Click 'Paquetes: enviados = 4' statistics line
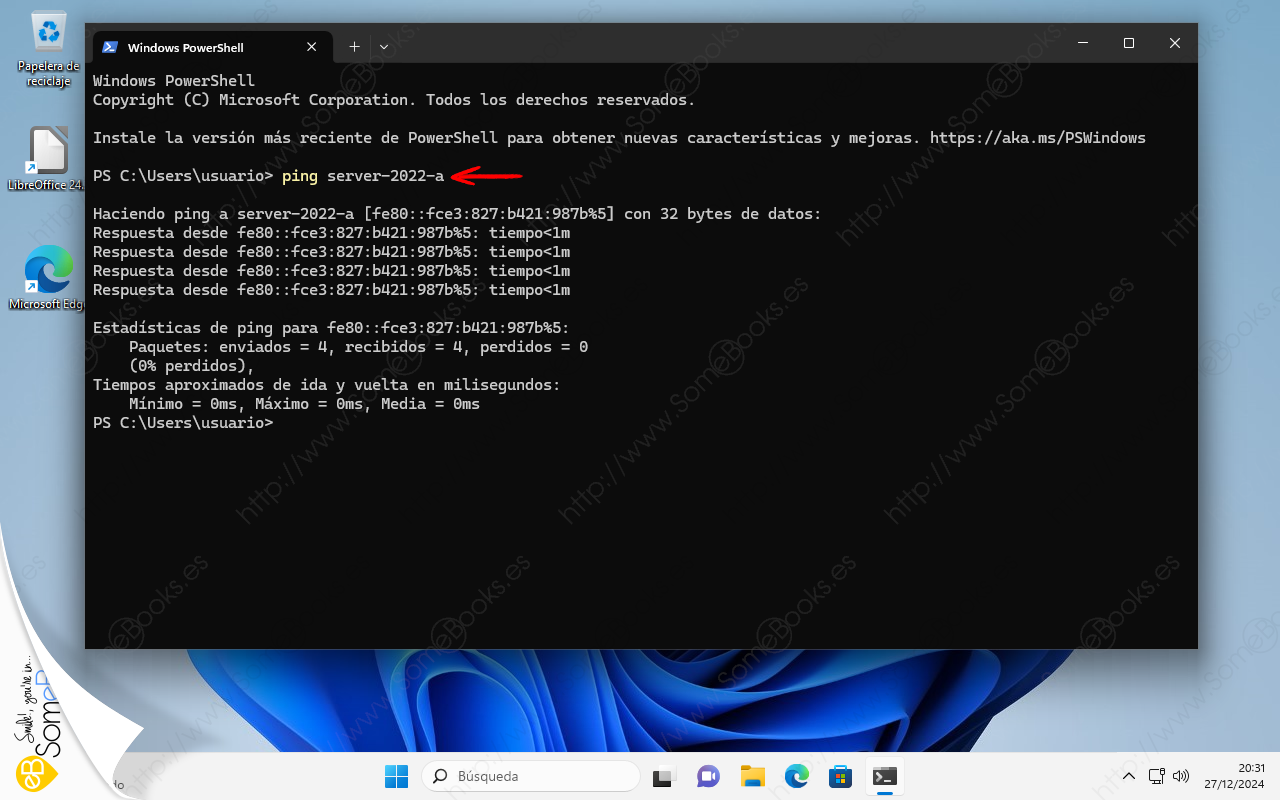Viewport: 1280px width, 800px height. pos(358,347)
